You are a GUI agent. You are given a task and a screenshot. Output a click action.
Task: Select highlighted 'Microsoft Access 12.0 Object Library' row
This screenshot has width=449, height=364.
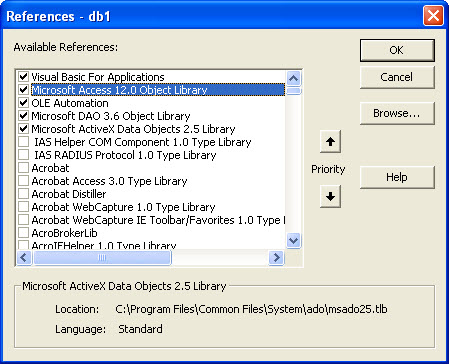click(158, 90)
